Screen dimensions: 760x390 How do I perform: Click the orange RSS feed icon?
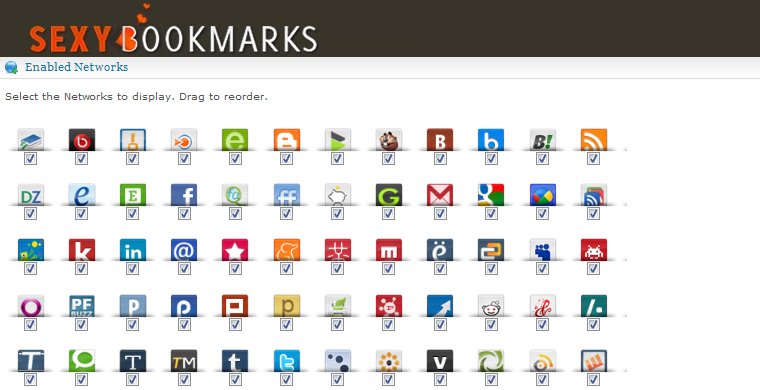click(x=594, y=140)
